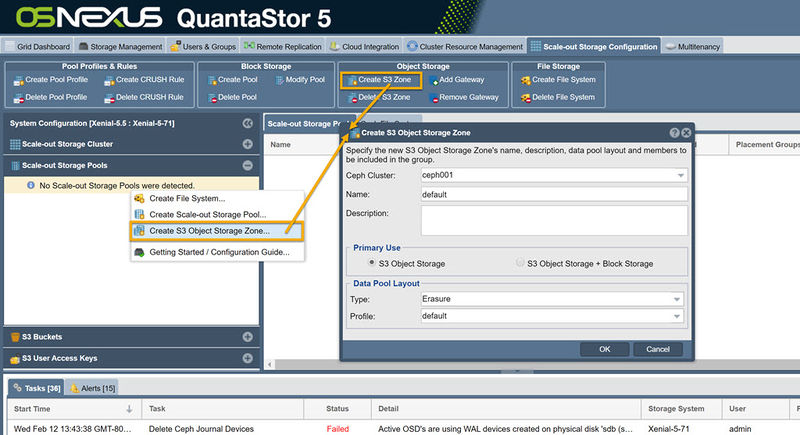The width and height of the screenshot is (800, 435).
Task: Click Create S3 Zone toolbar button
Action: 381,80
